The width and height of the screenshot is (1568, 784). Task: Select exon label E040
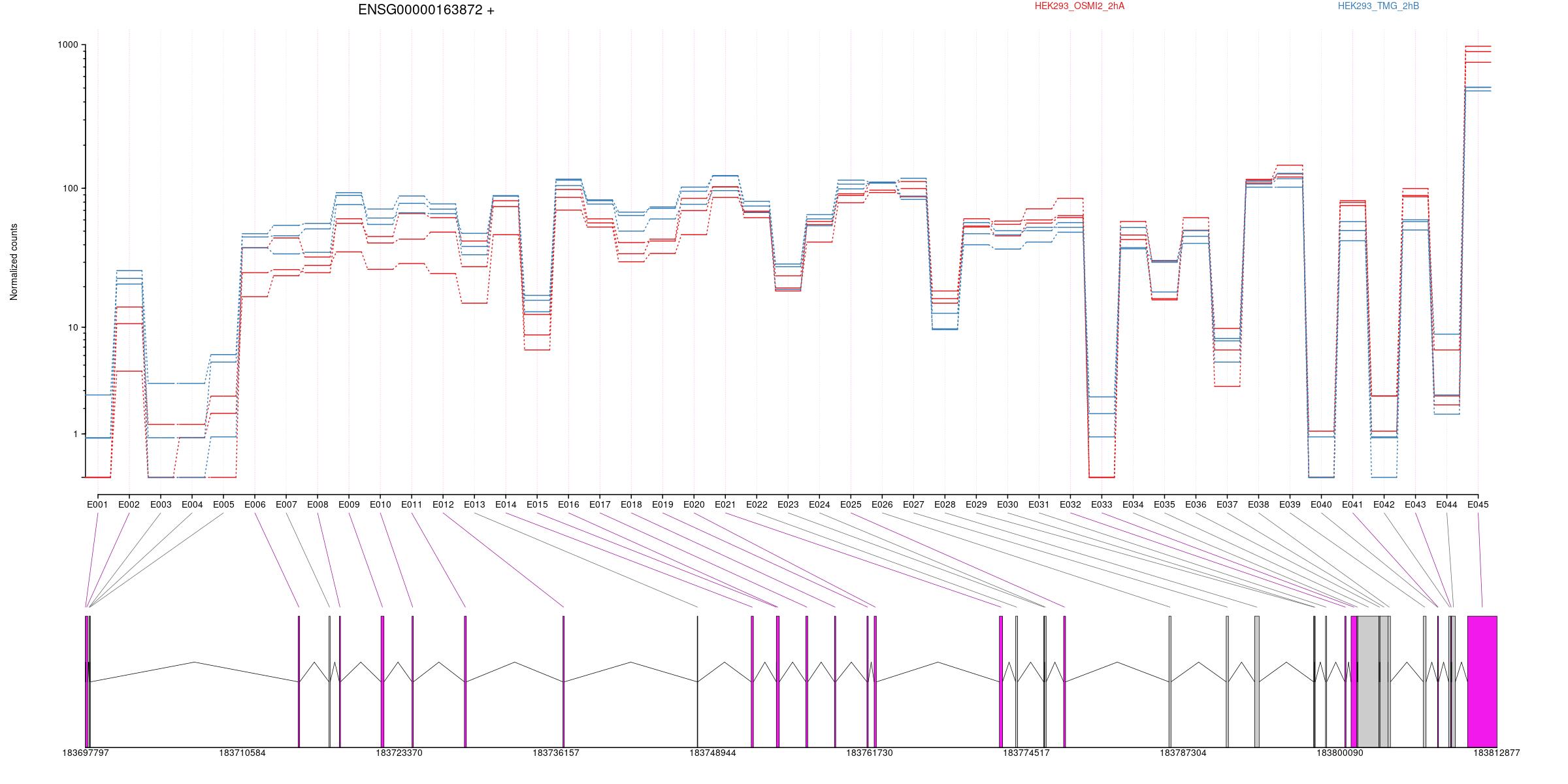click(x=1321, y=504)
